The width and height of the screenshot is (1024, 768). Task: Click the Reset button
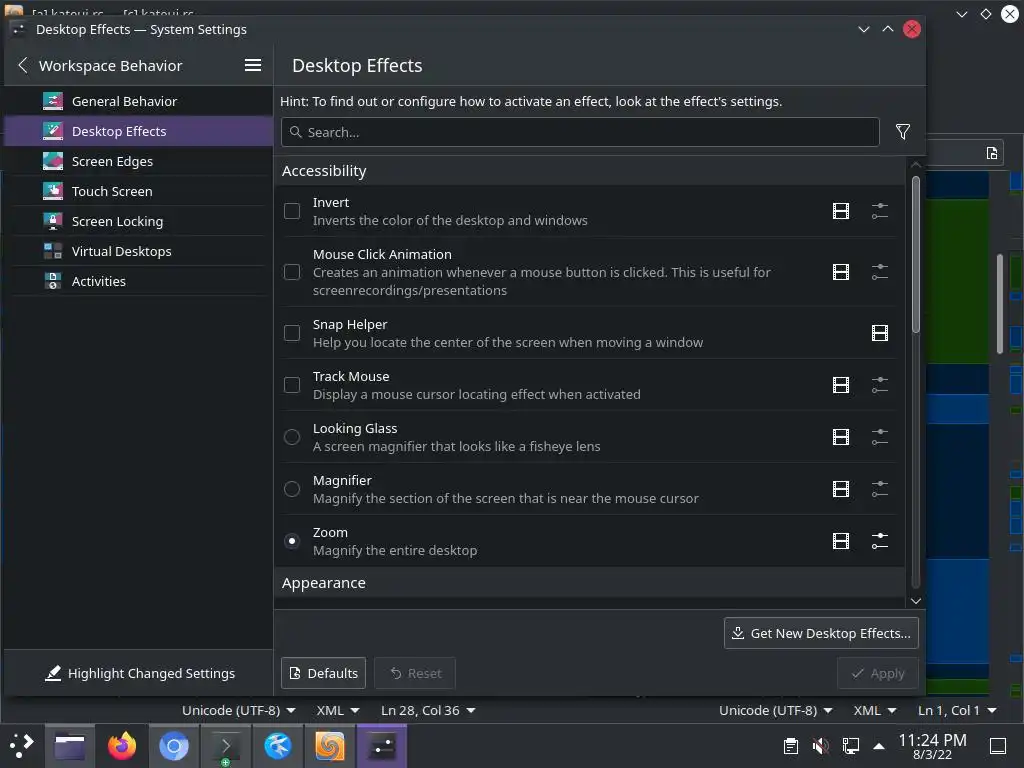(x=415, y=673)
